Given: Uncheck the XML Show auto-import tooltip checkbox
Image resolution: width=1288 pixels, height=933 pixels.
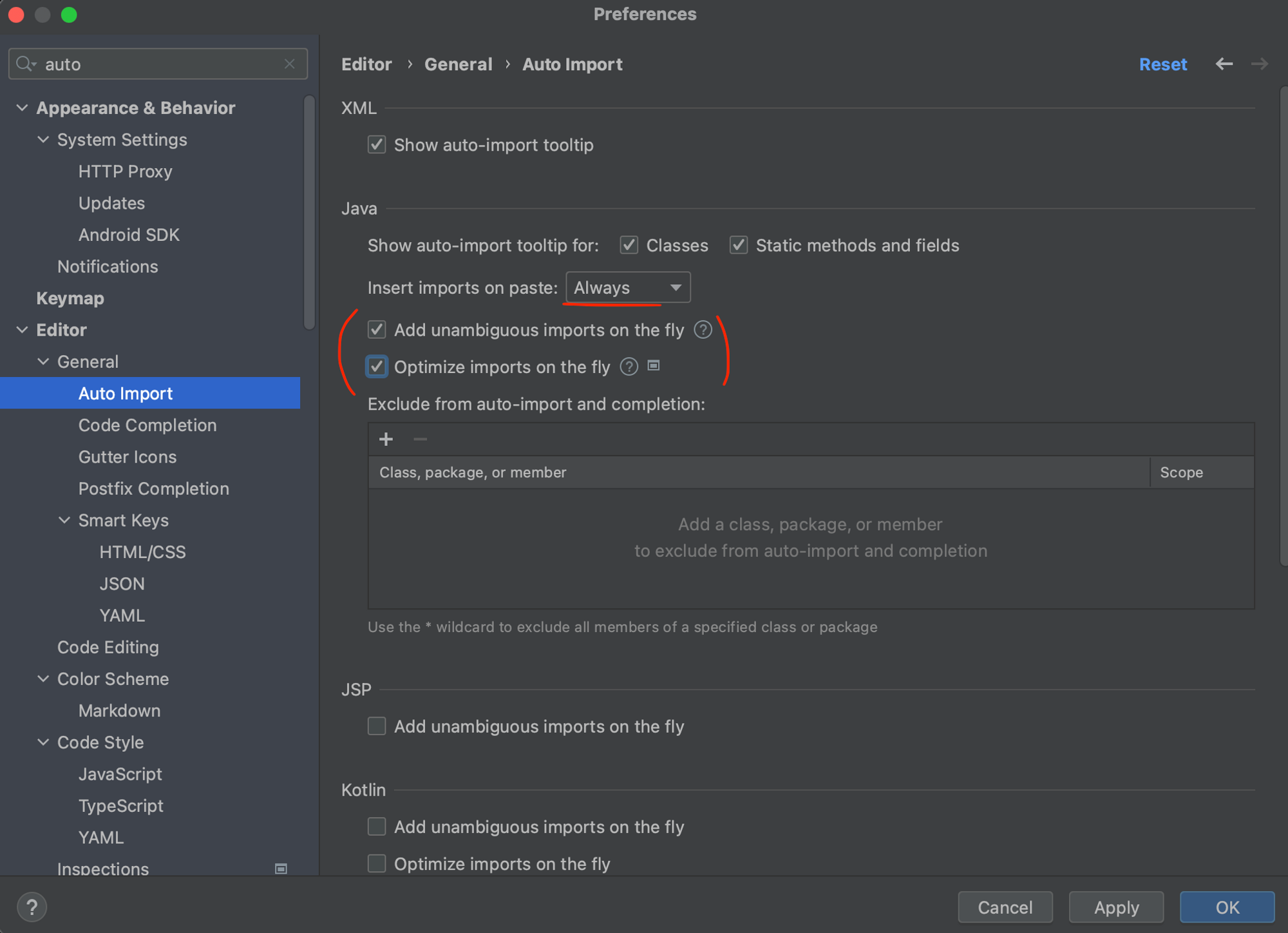Looking at the screenshot, I should click(x=377, y=145).
